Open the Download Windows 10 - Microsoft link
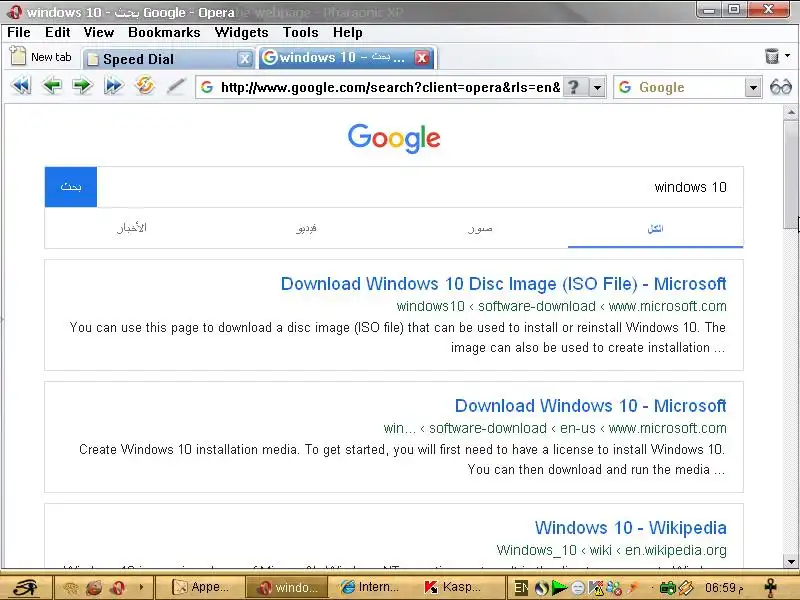The image size is (800, 600). pos(590,406)
